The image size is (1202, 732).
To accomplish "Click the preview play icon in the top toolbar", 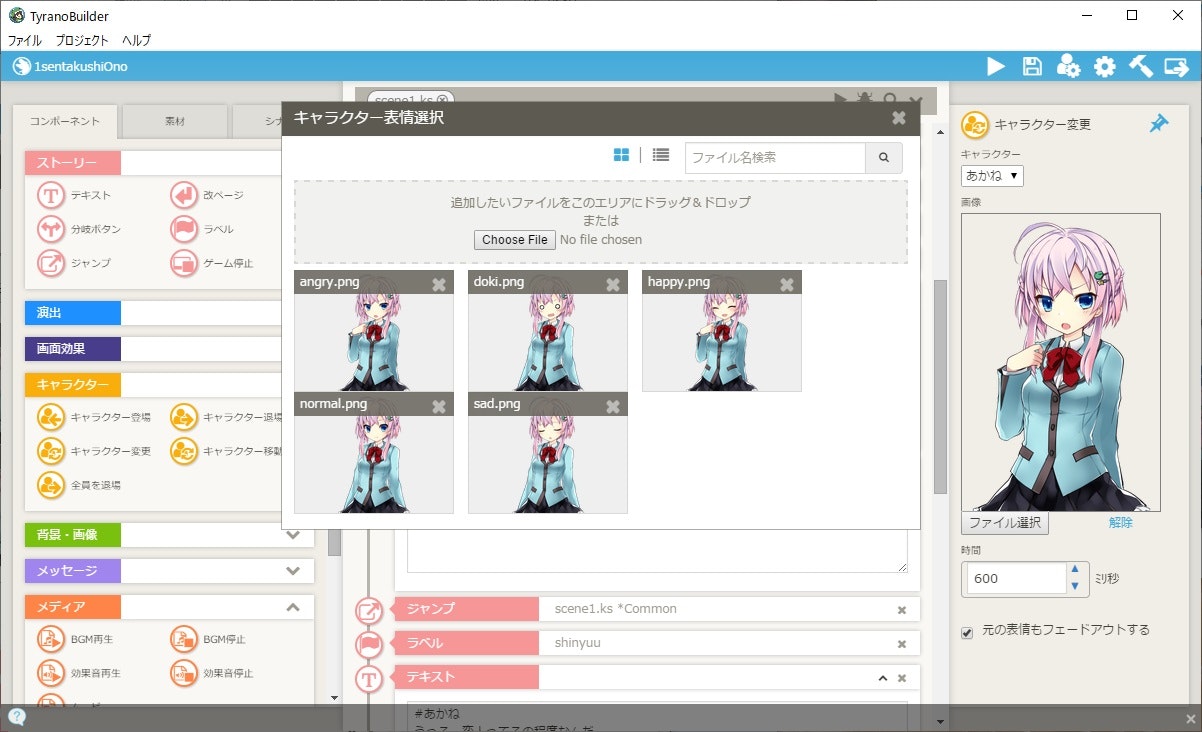I will click(x=995, y=67).
